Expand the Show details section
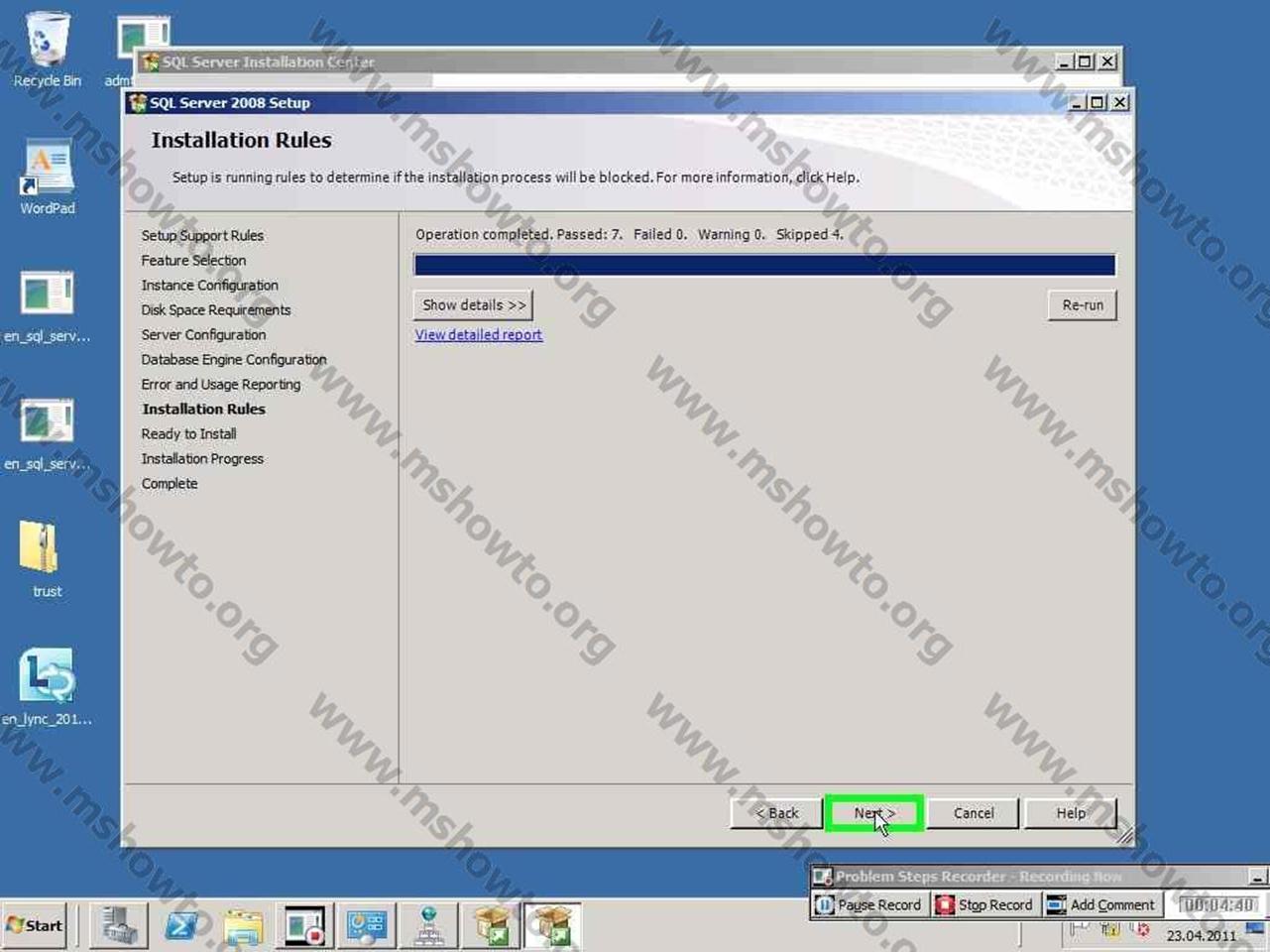1270x952 pixels. [474, 305]
